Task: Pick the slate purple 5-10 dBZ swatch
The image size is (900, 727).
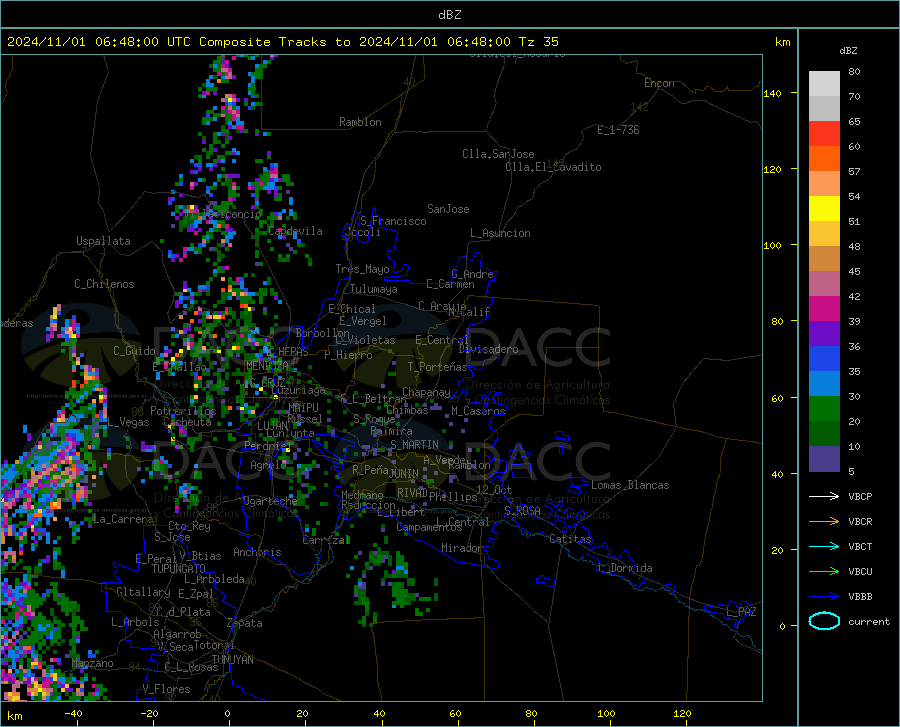Action: pyautogui.click(x=824, y=459)
